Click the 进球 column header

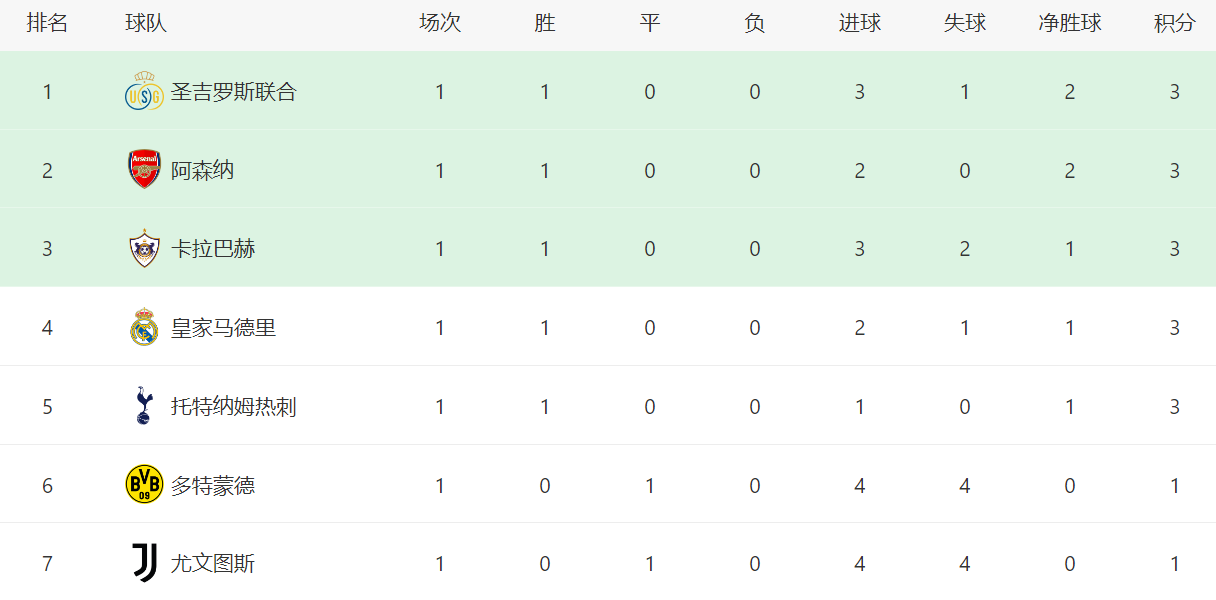[x=860, y=24]
